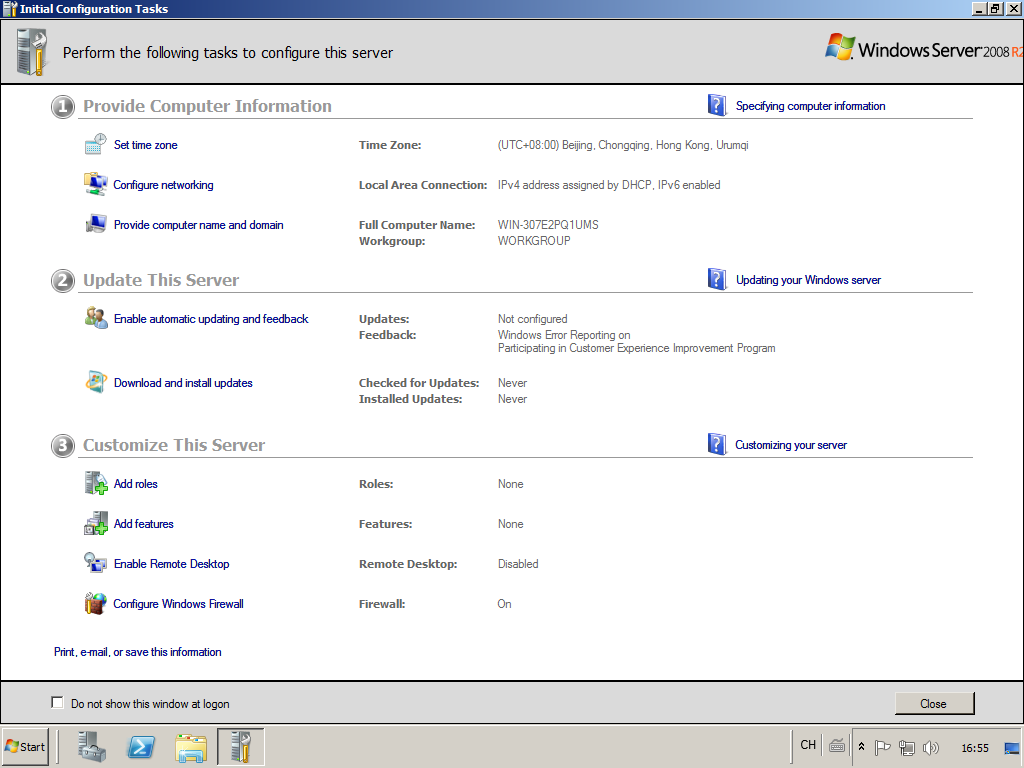Screen dimensions: 1024x768
Task: Click the WORKGROUP workgroup value
Action: tap(534, 241)
